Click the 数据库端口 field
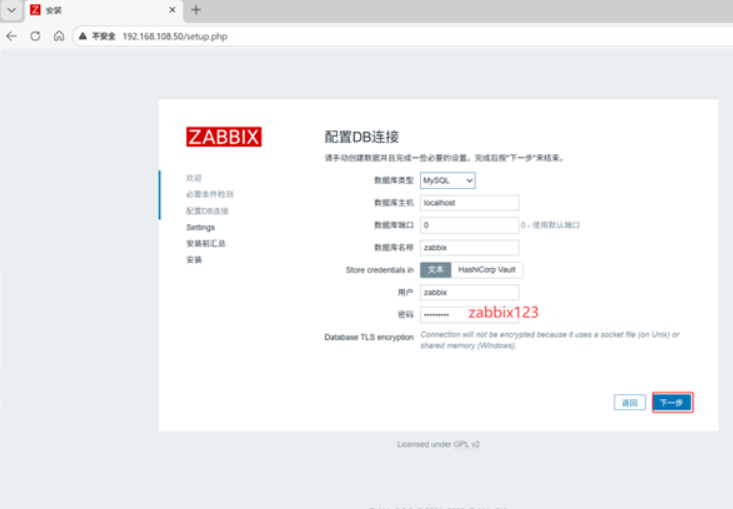 [x=469, y=225]
